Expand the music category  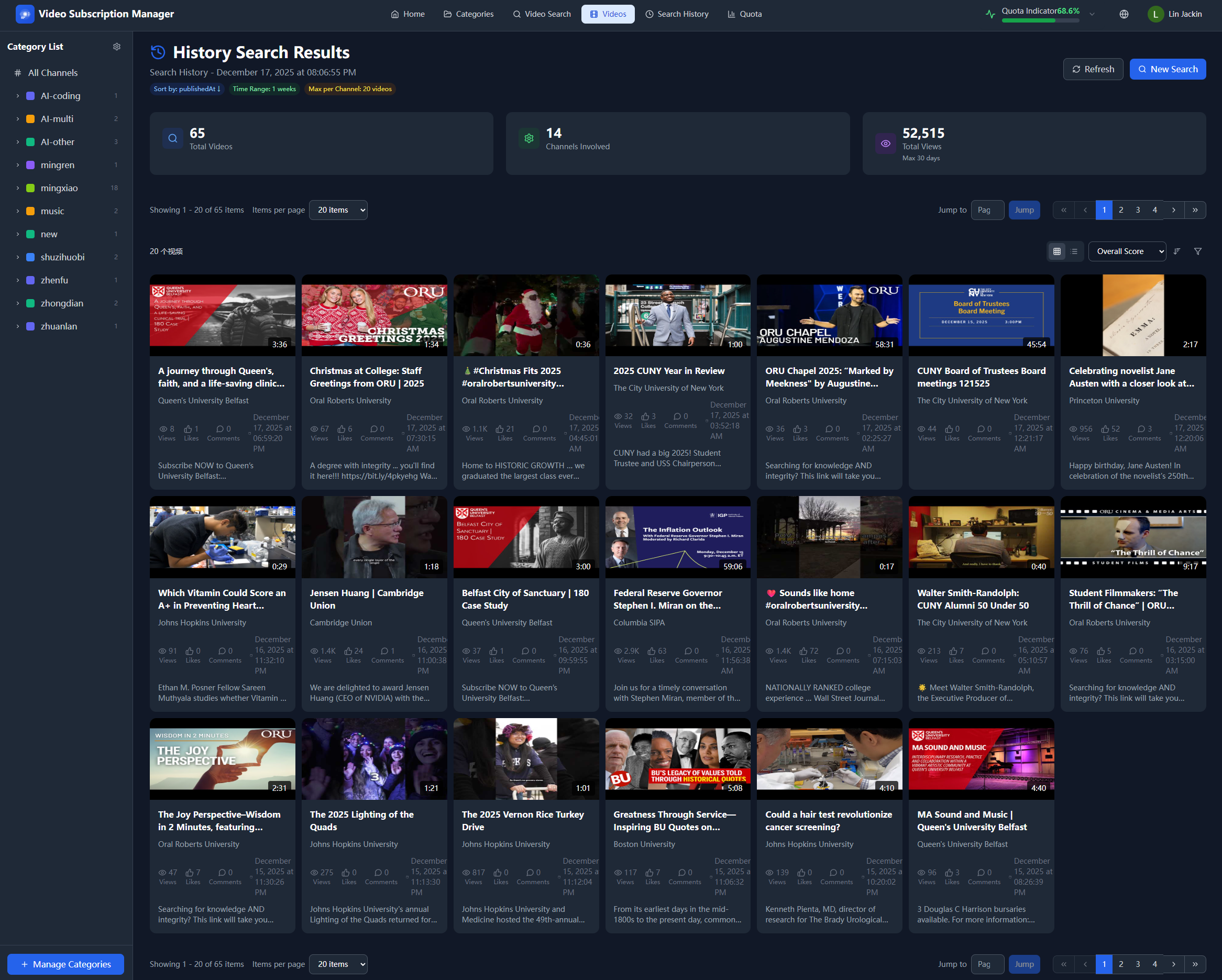click(18, 211)
